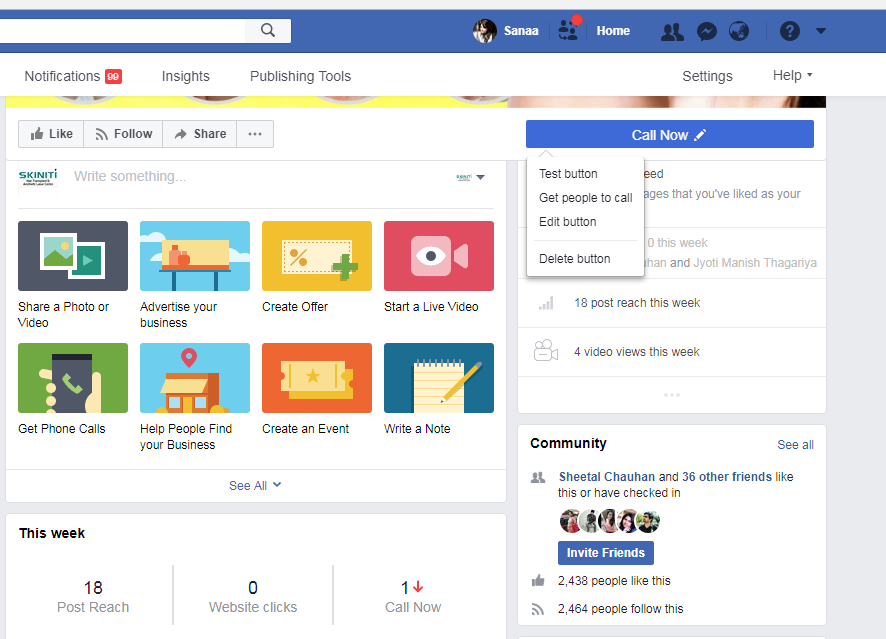Click the Write a Note icon
Viewport: 886px width, 639px height.
coord(439,378)
